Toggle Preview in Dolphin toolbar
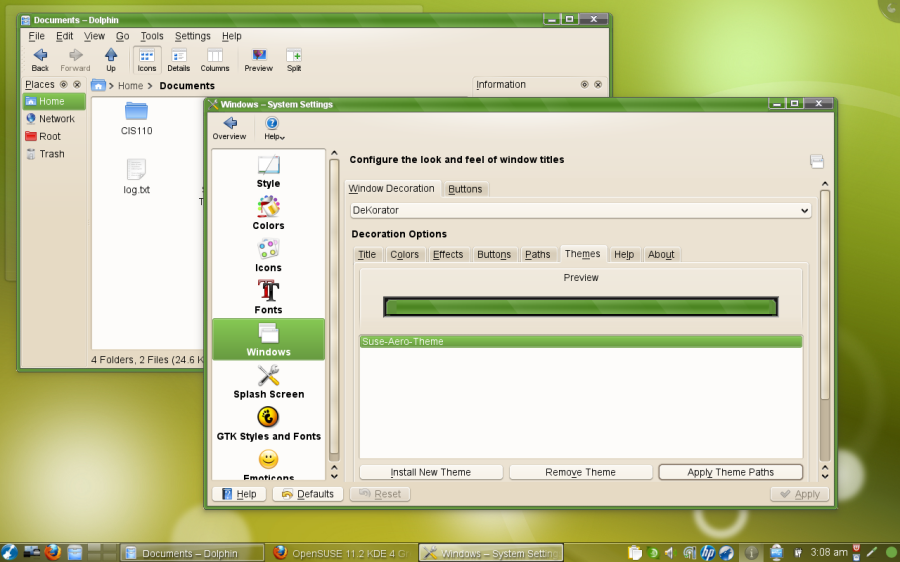Screen dimensions: 900x562 click(258, 60)
